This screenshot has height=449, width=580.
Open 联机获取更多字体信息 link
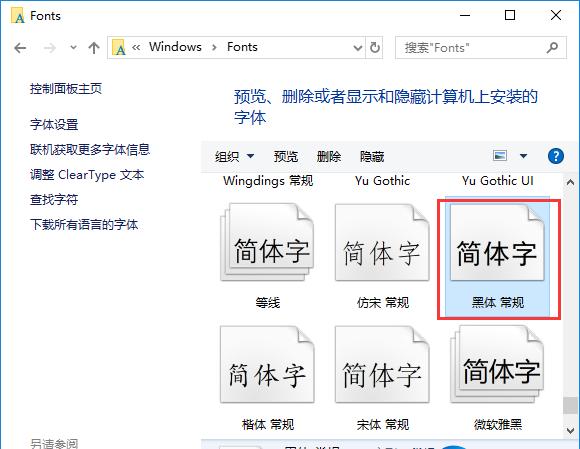tap(90, 149)
